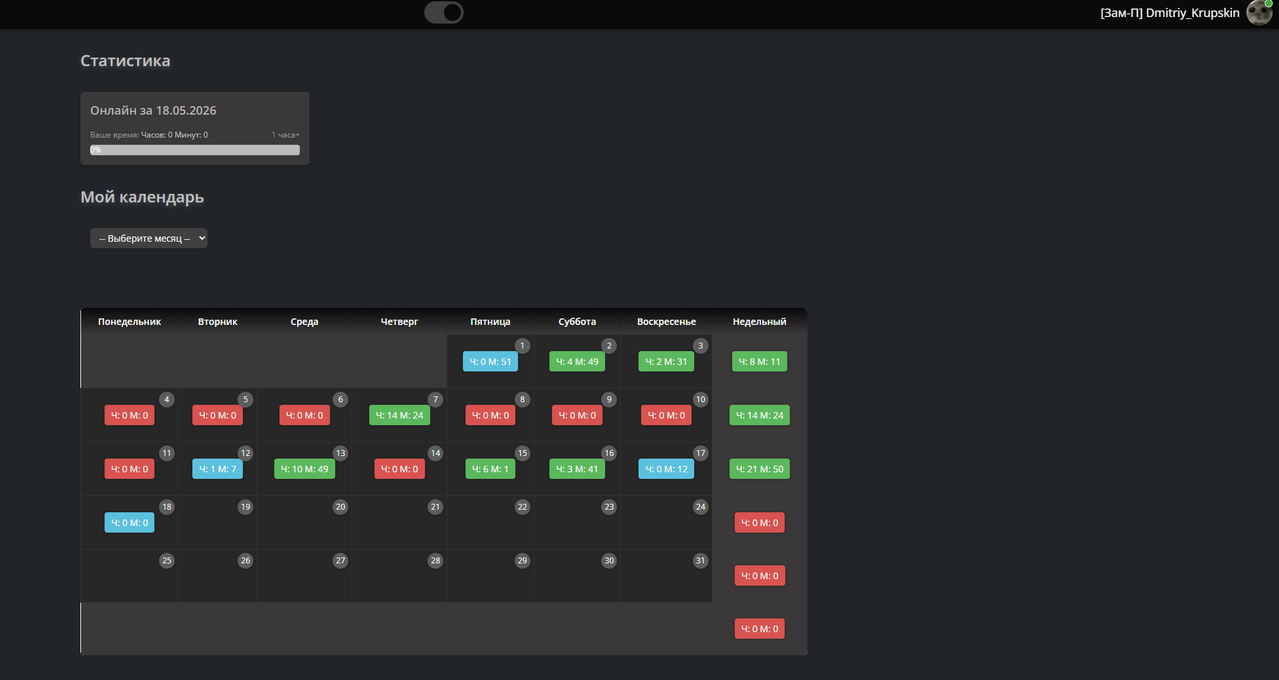Click weekly total 'Ч: 8 М: 11'

point(759,361)
